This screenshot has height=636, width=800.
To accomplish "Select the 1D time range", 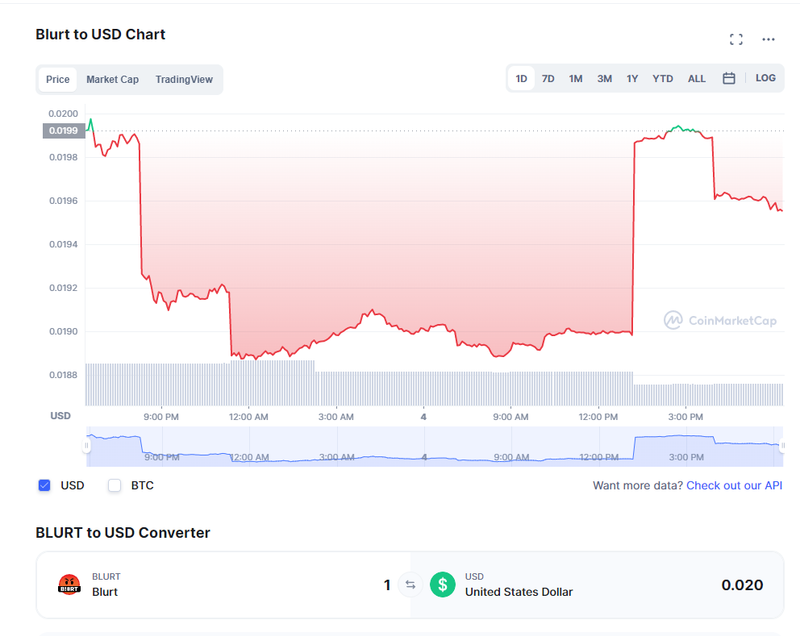I will [521, 79].
